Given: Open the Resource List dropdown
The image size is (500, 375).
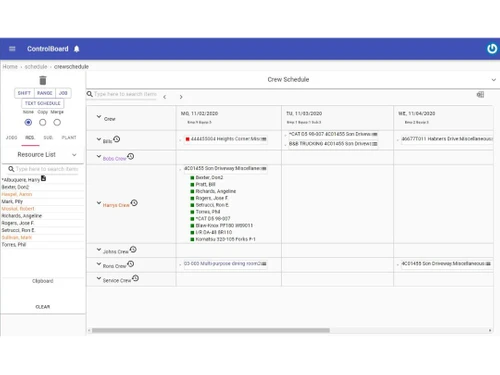Looking at the screenshot, I should click(43, 155).
